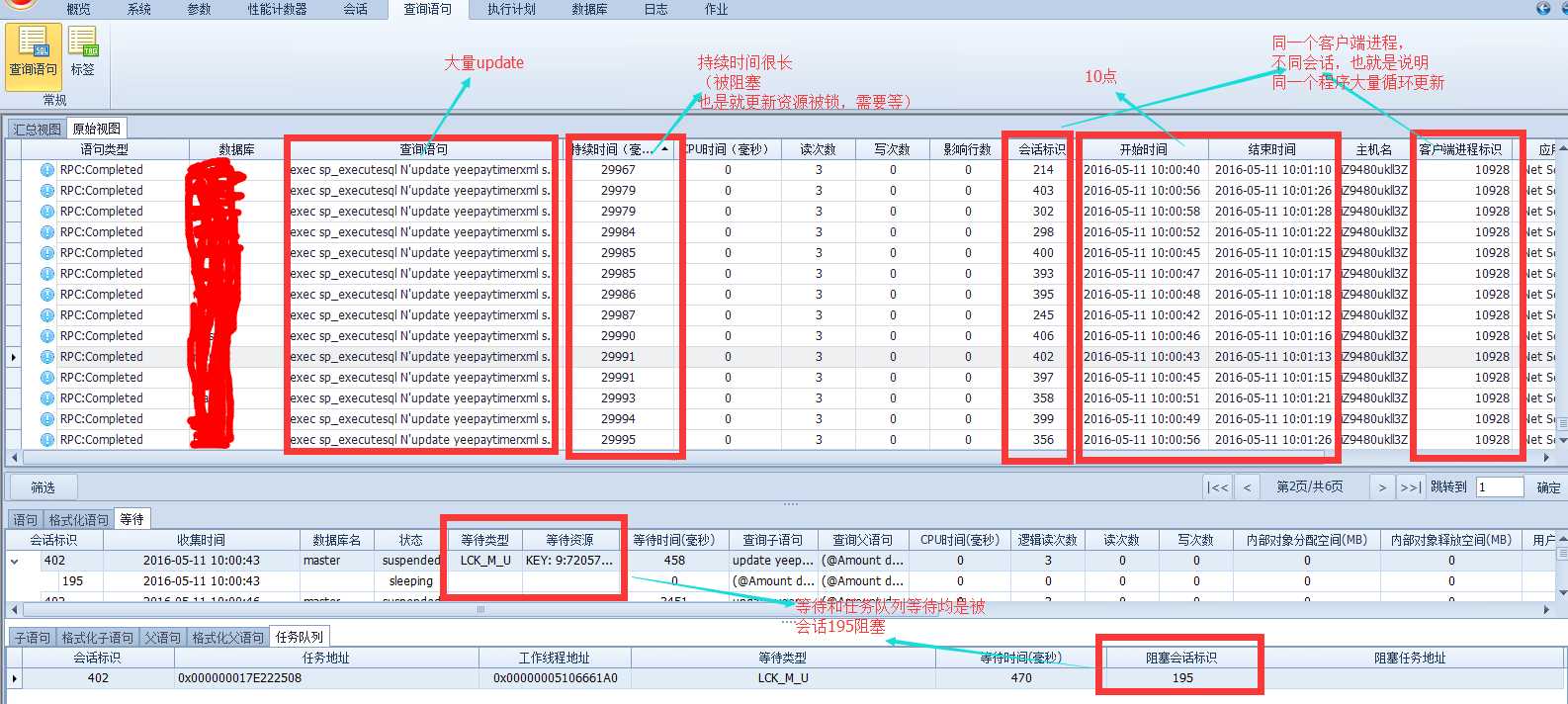This screenshot has height=704, width=1568.
Task: Click the 确定 confirm button
Action: 1548,487
